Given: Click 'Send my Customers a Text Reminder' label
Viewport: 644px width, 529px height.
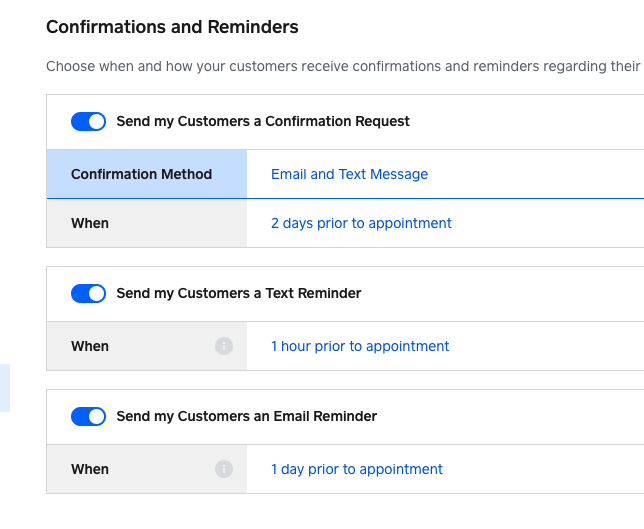Looking at the screenshot, I should [239, 293].
